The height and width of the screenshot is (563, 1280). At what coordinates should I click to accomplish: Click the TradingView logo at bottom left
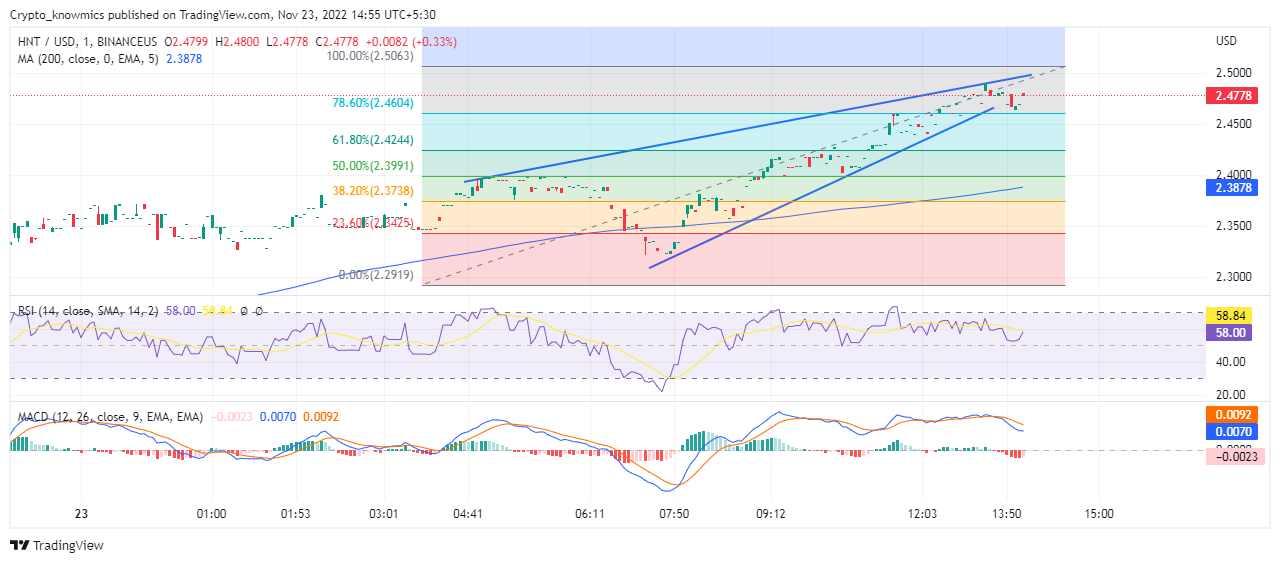[56, 546]
